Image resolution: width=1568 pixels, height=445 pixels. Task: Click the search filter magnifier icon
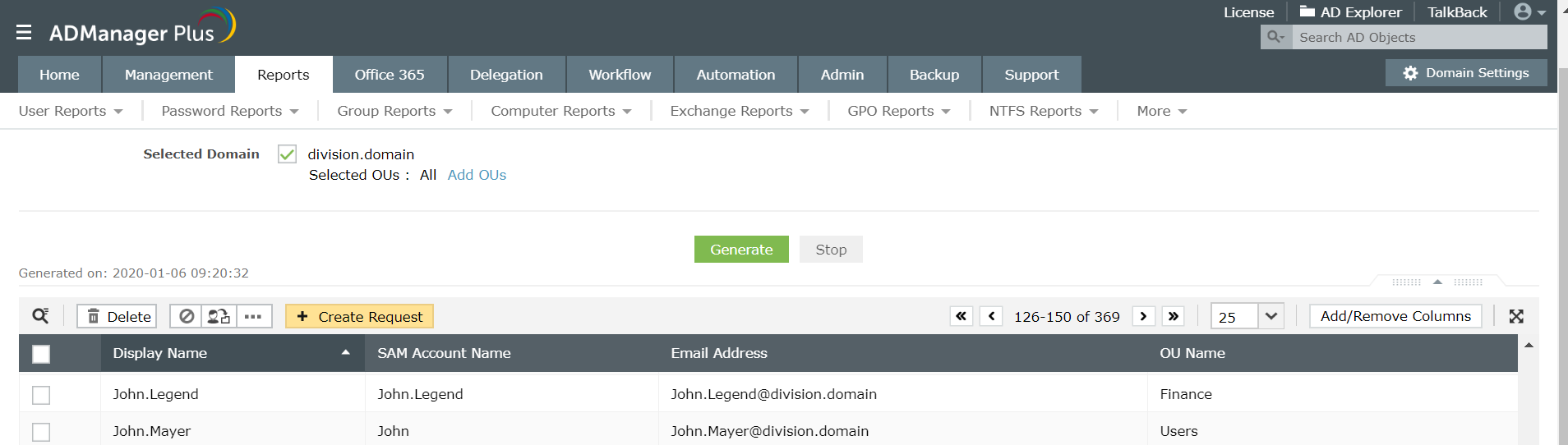40,316
